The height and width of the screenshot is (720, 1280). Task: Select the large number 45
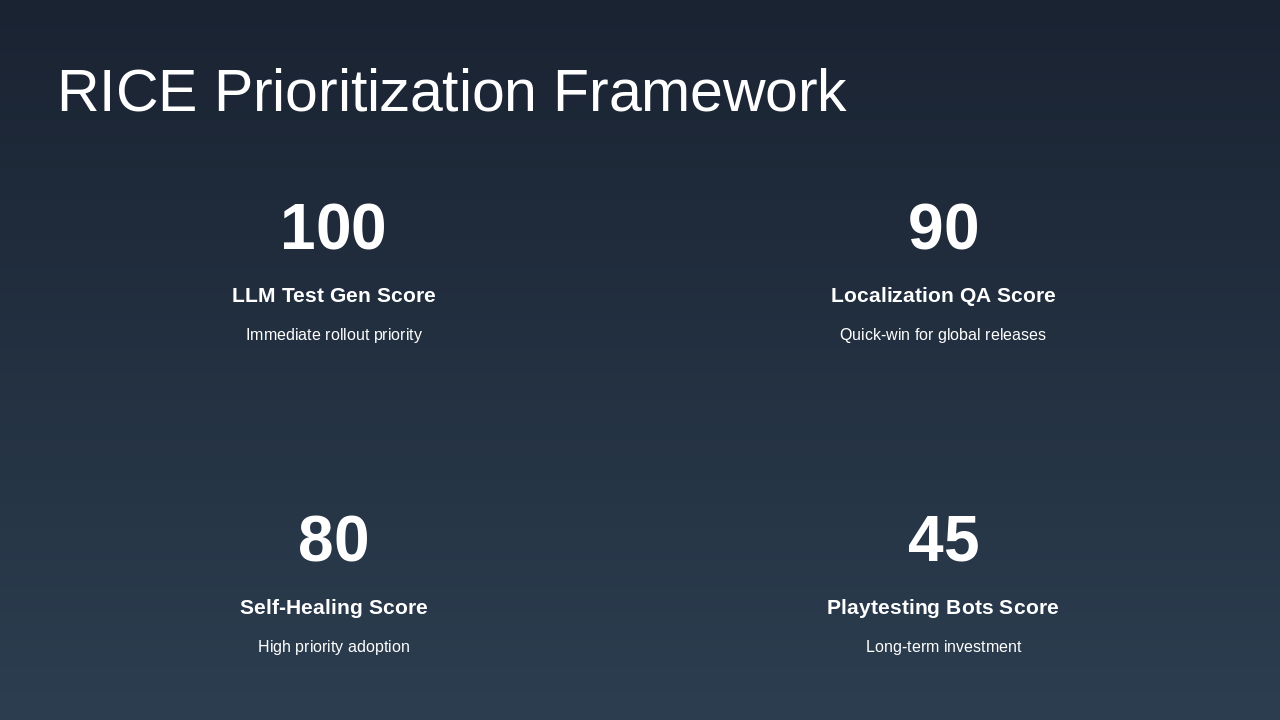(x=943, y=539)
